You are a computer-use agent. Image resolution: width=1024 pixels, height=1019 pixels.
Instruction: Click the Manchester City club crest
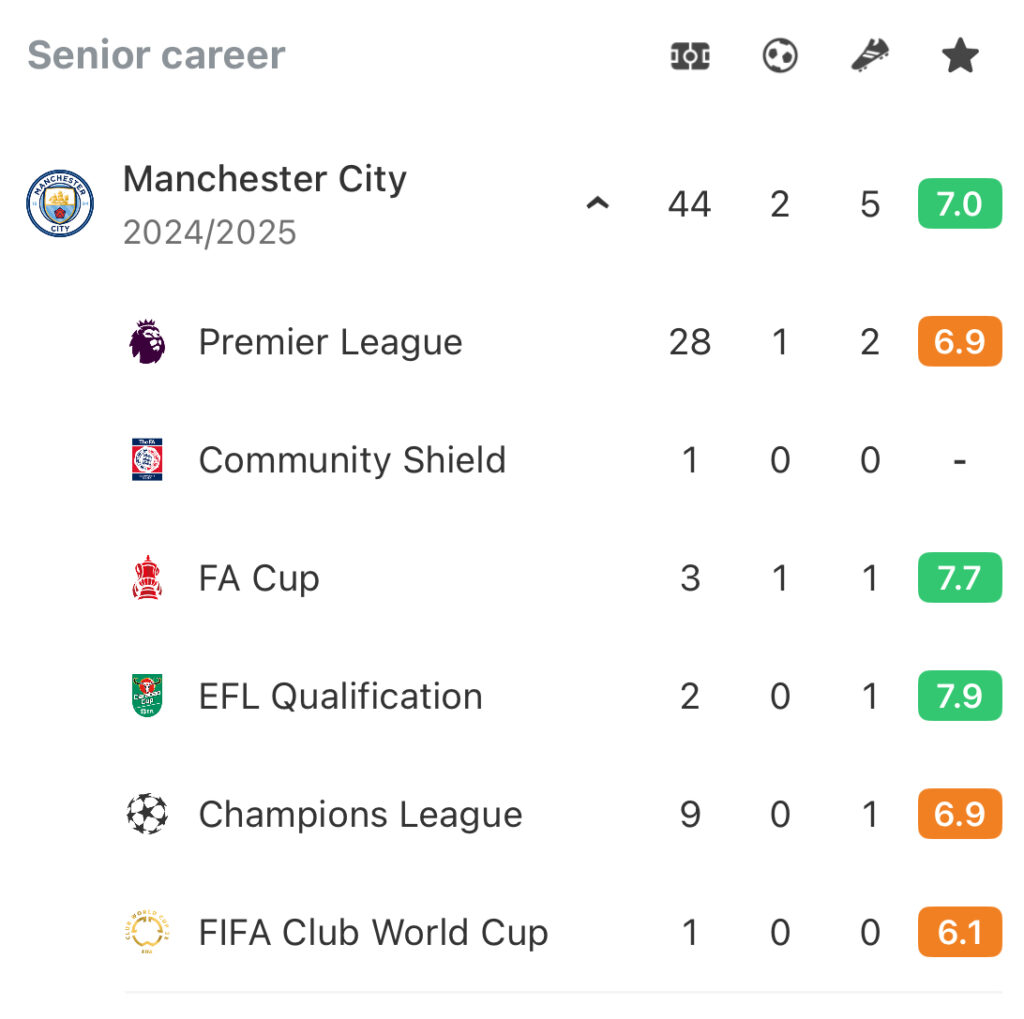(60, 203)
